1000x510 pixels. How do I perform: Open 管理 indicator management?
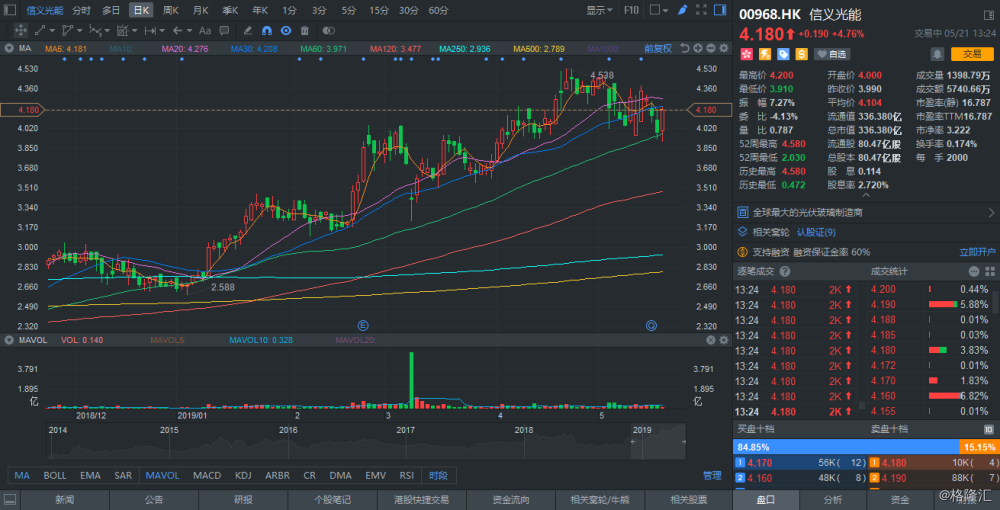pos(712,476)
